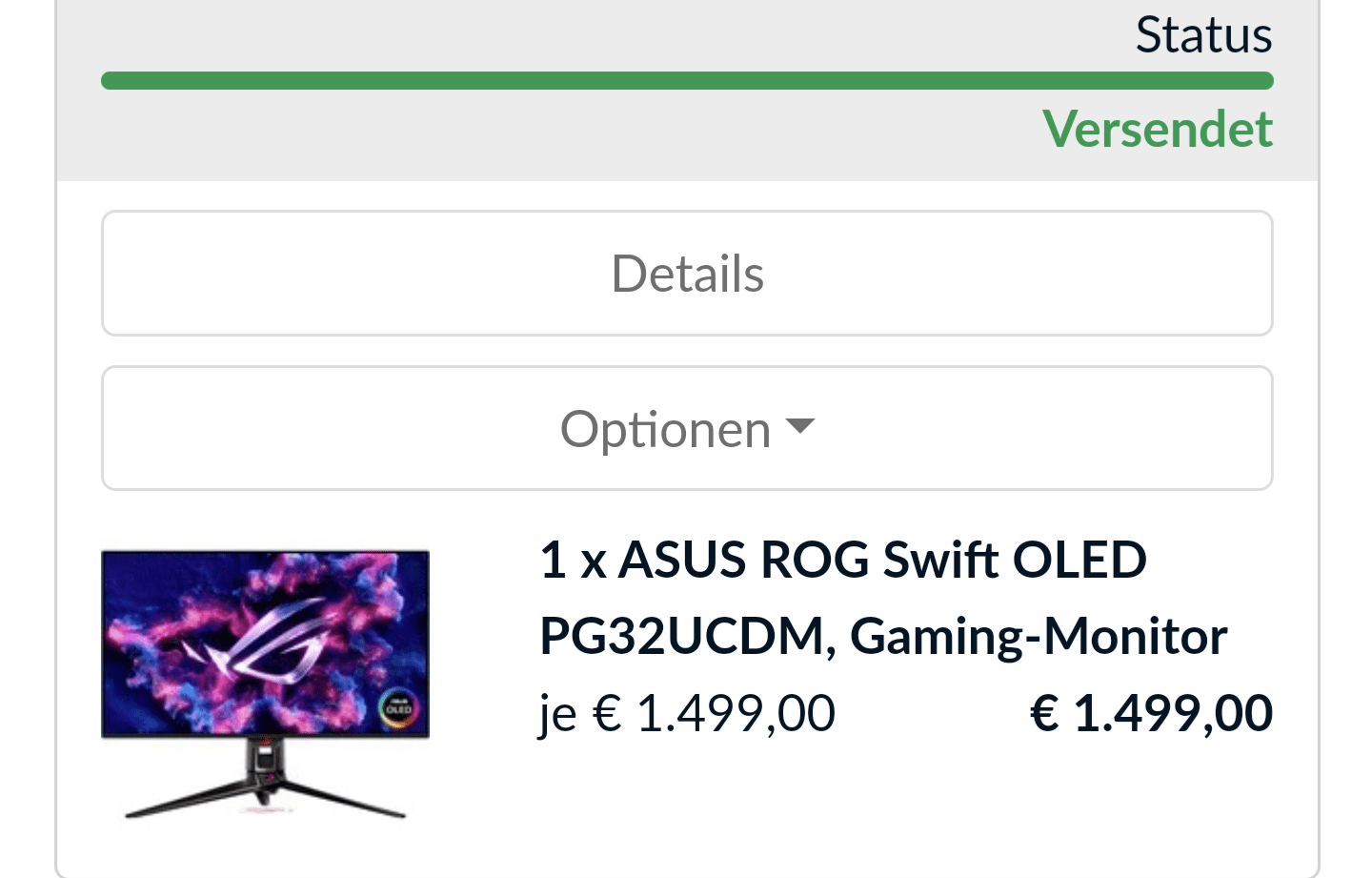The image size is (1372, 878).
Task: Click the word Gaming-Monitor in the title
Action: pyautogui.click(x=1039, y=636)
